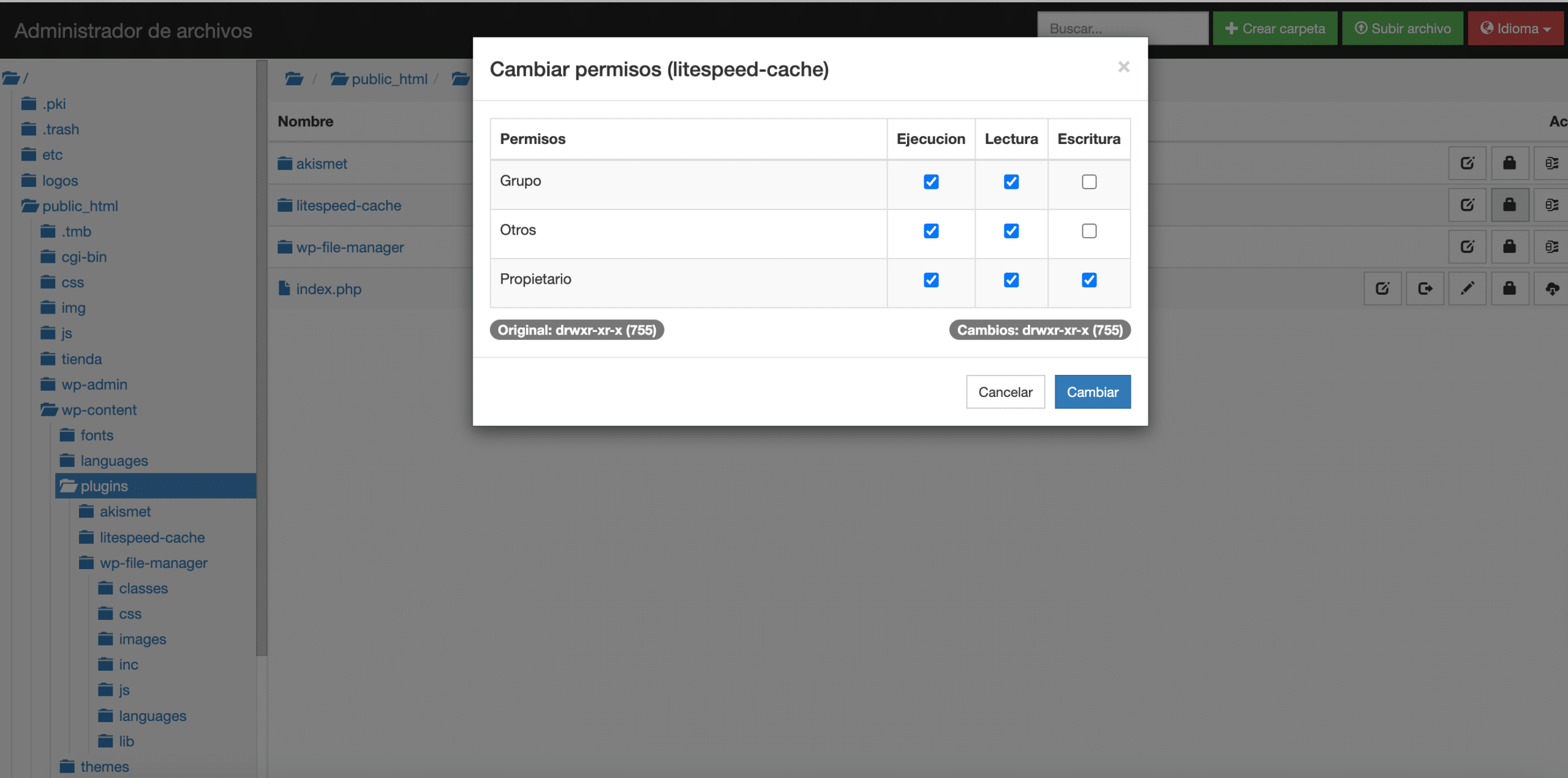Click Cancelar to dismiss the dialog
This screenshot has width=1568, height=778.
(x=1005, y=392)
